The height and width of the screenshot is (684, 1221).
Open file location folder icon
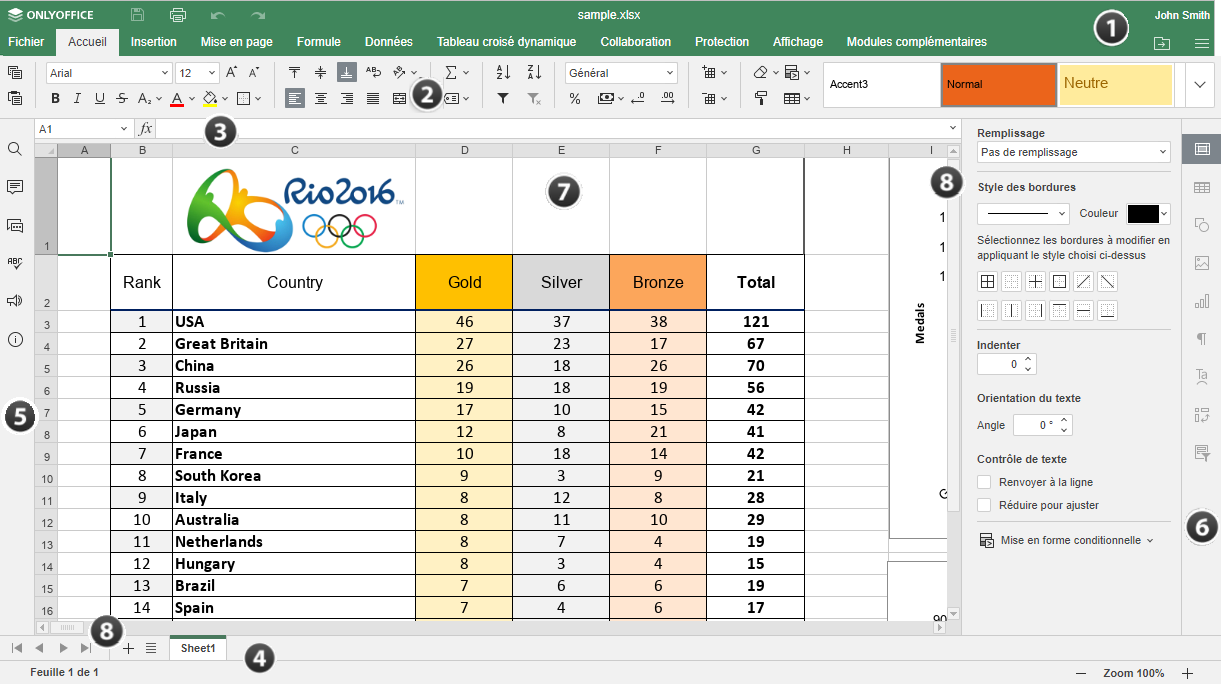click(1161, 43)
